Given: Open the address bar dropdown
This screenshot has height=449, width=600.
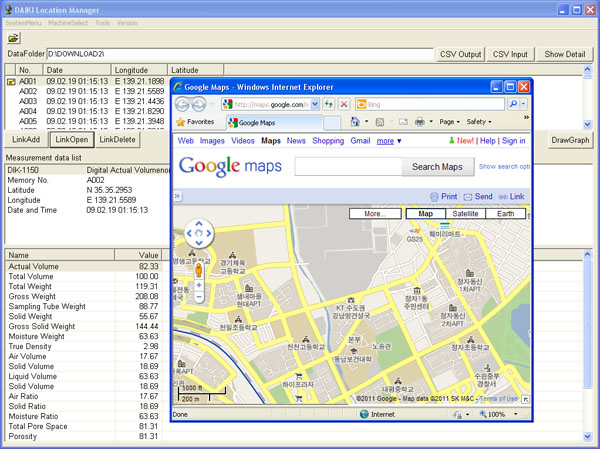Looking at the screenshot, I should 315,104.
